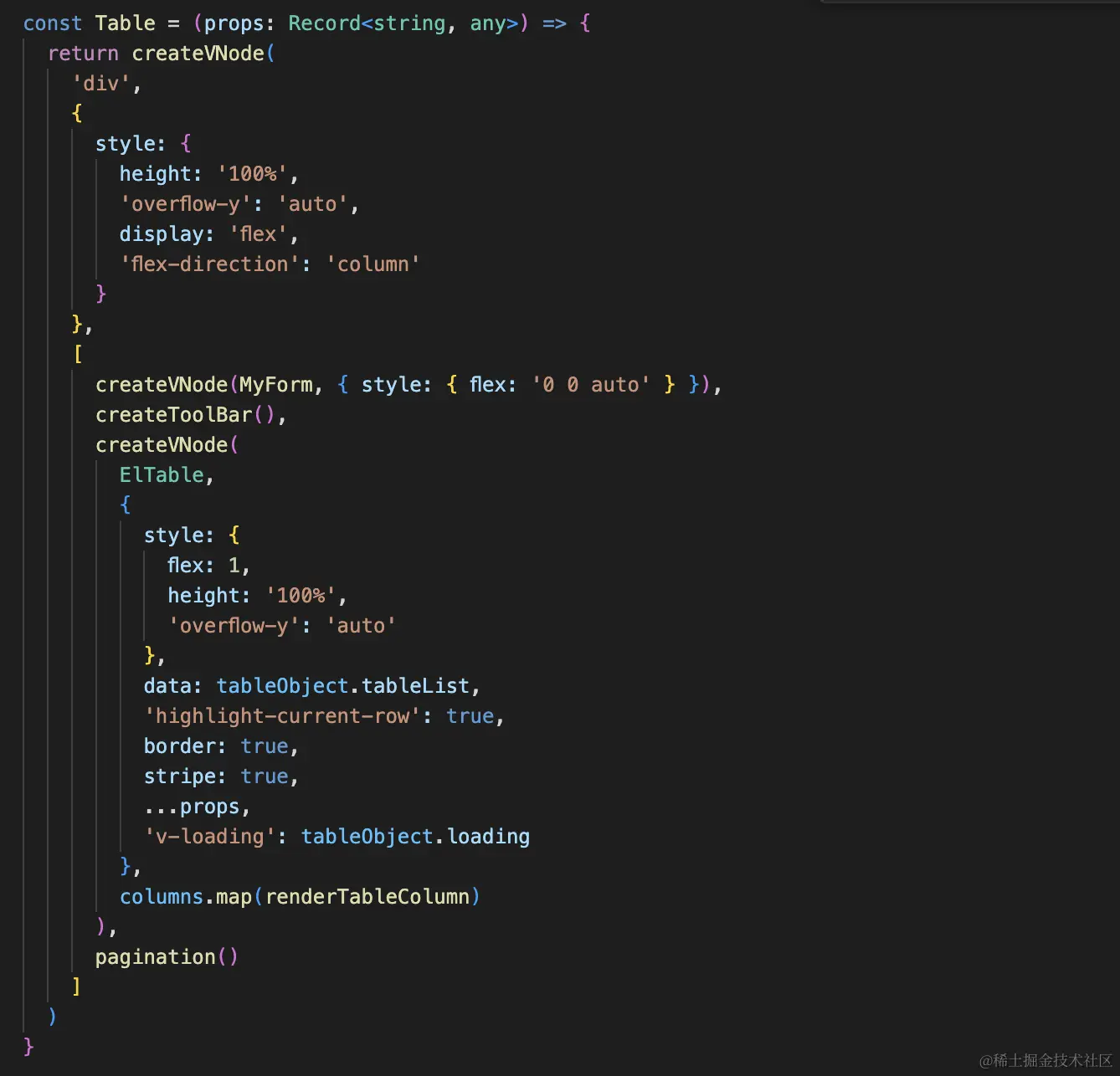Click the '0 0 auto' flex value string

[x=591, y=385]
